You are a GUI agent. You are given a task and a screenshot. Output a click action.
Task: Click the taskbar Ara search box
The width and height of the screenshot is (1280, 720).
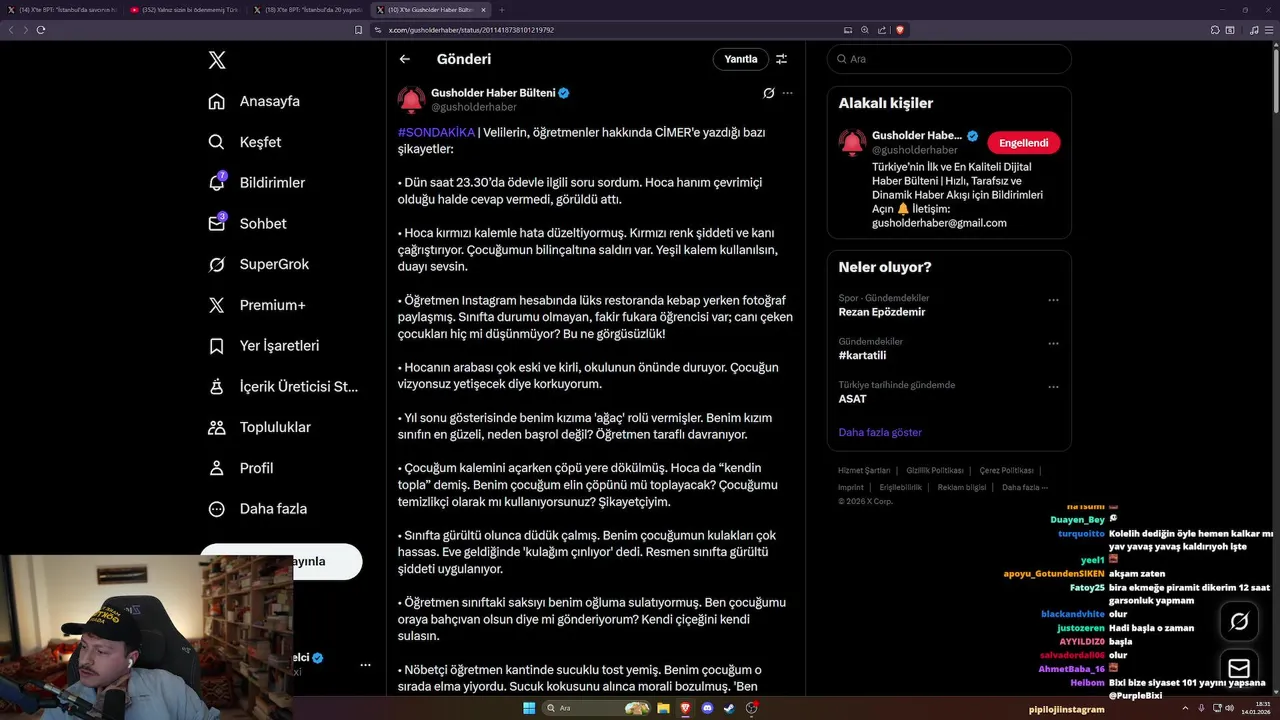(596, 708)
